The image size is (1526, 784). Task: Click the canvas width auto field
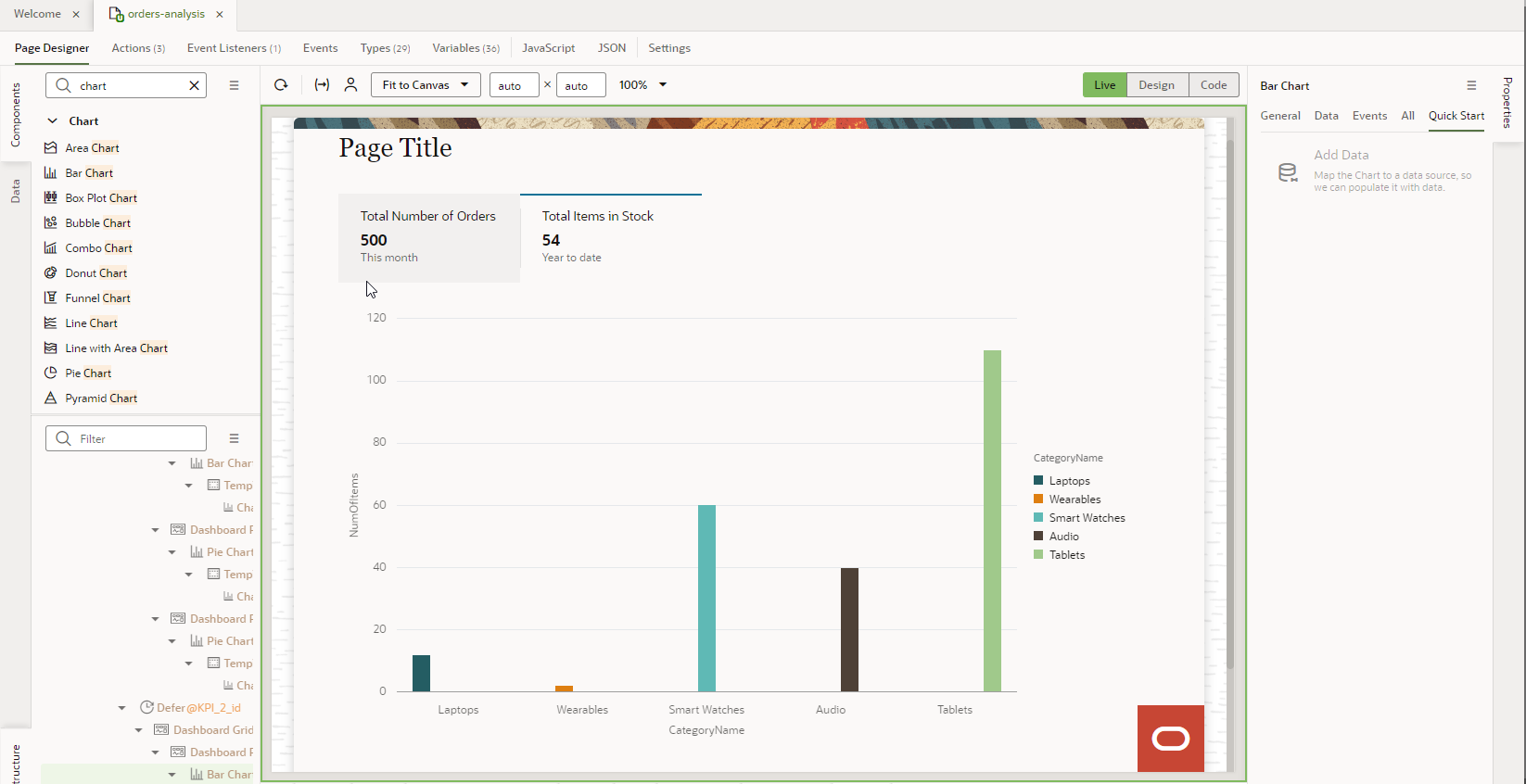[x=515, y=85]
